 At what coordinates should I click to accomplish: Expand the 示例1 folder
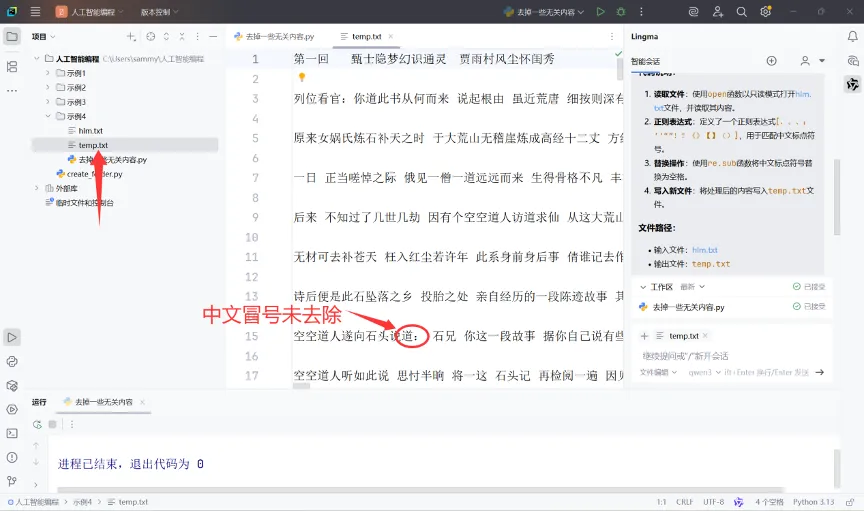coord(47,73)
